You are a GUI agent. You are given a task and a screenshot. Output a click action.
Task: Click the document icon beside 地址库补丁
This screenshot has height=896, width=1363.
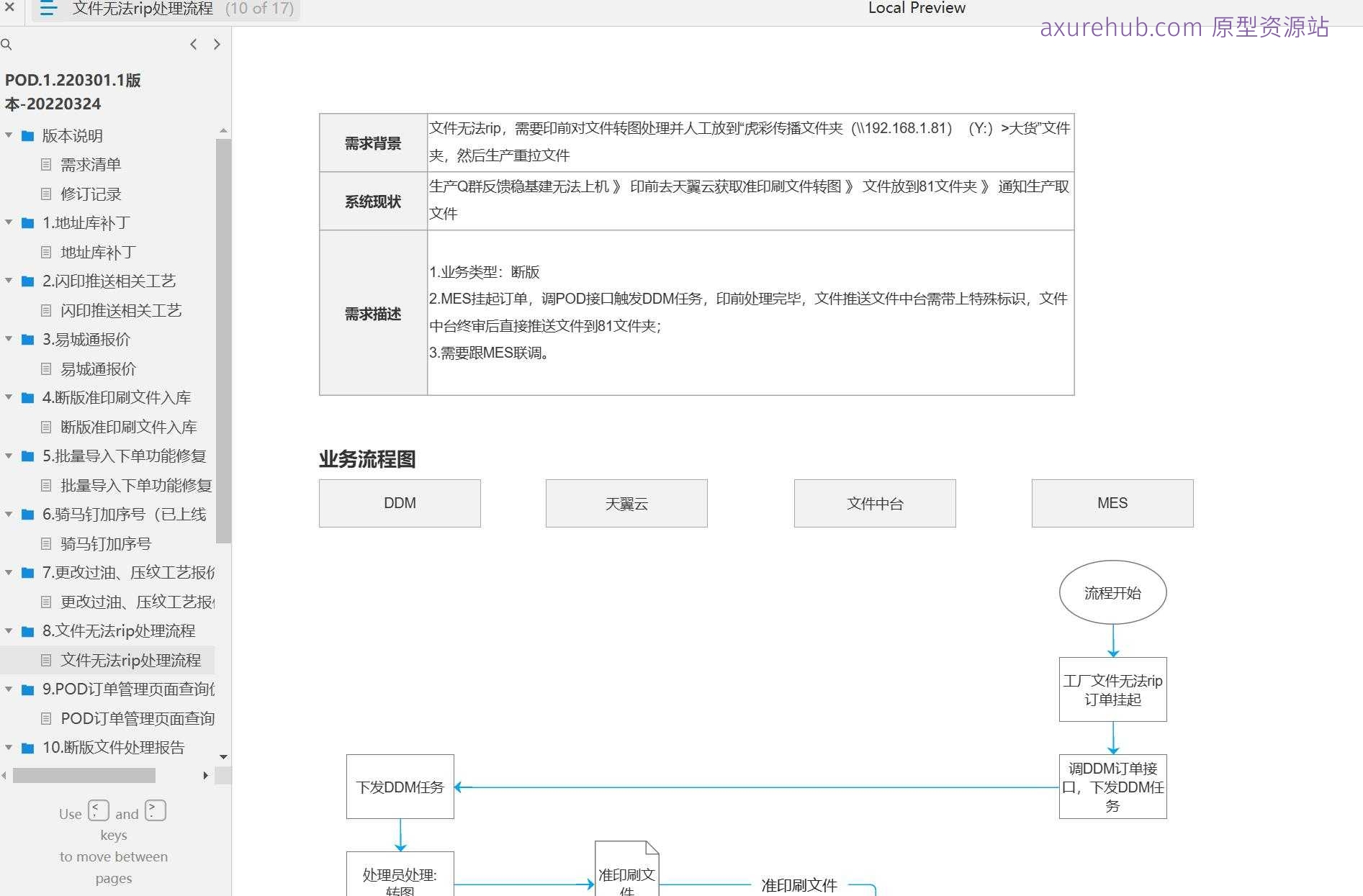coord(46,252)
